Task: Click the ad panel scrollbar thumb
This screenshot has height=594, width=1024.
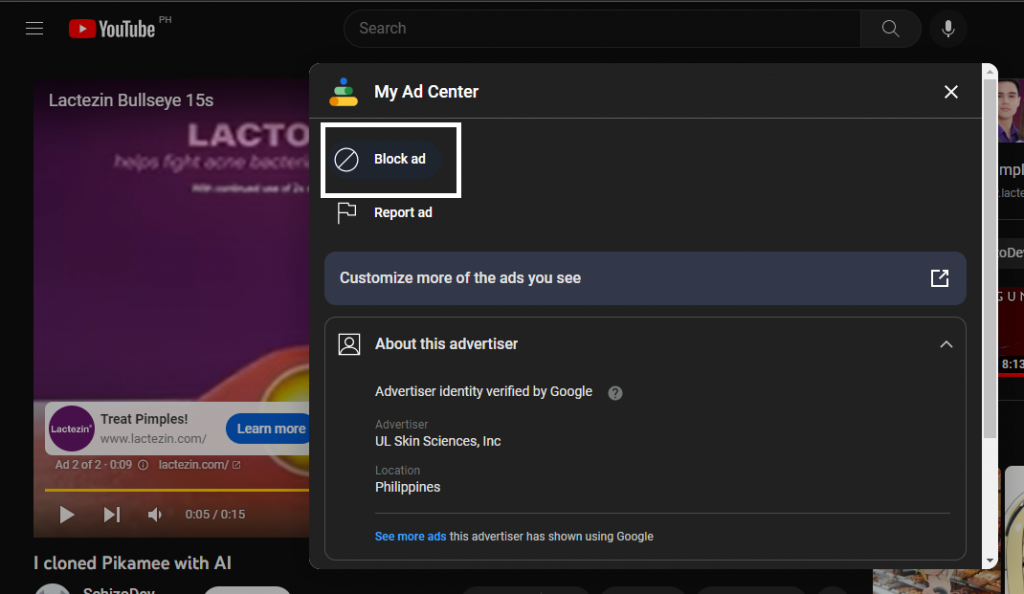Action: click(x=990, y=258)
